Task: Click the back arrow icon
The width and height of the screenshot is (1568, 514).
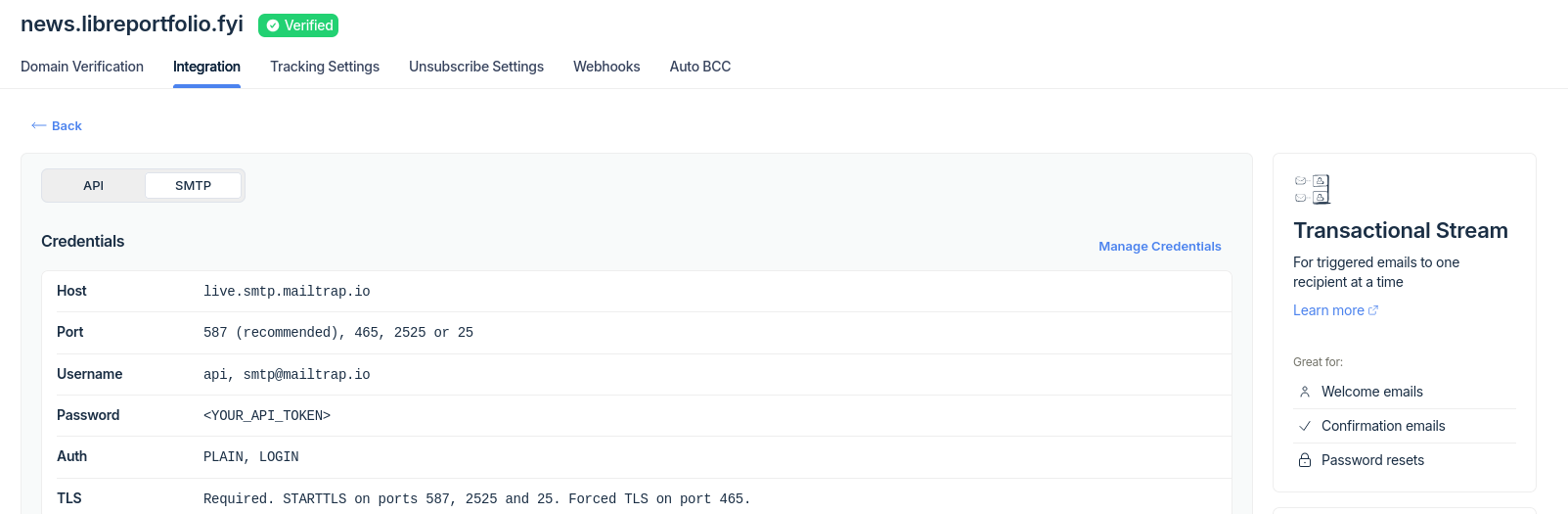Action: (x=39, y=125)
